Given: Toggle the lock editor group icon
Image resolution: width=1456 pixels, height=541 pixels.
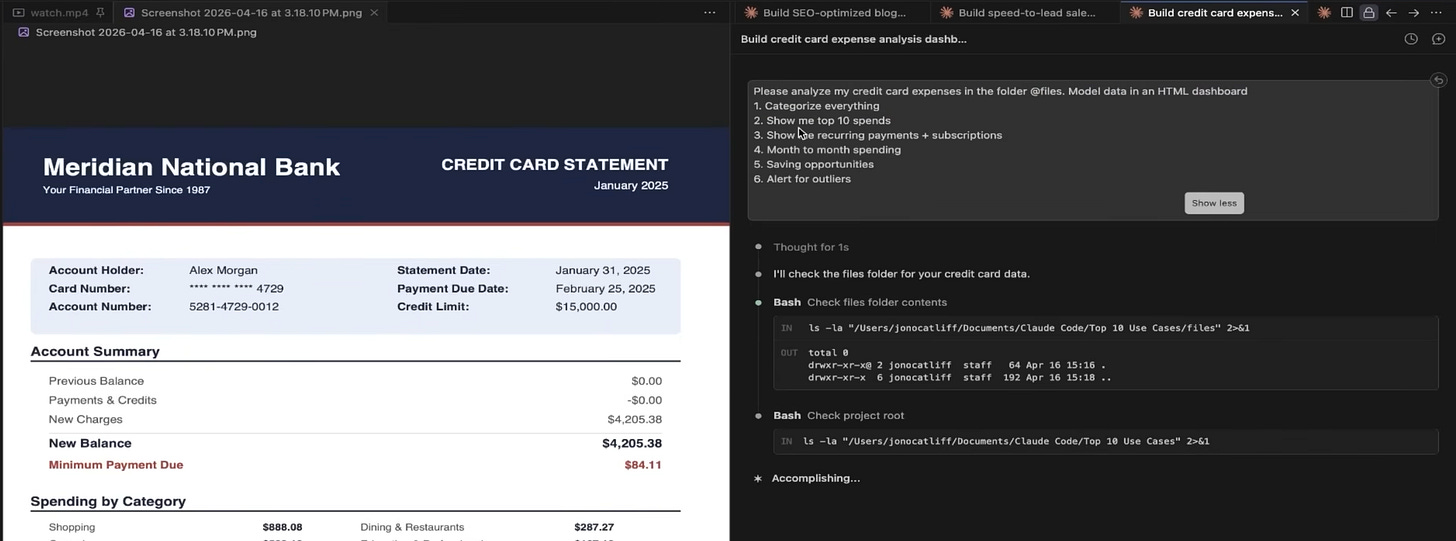Looking at the screenshot, I should point(1369,13).
